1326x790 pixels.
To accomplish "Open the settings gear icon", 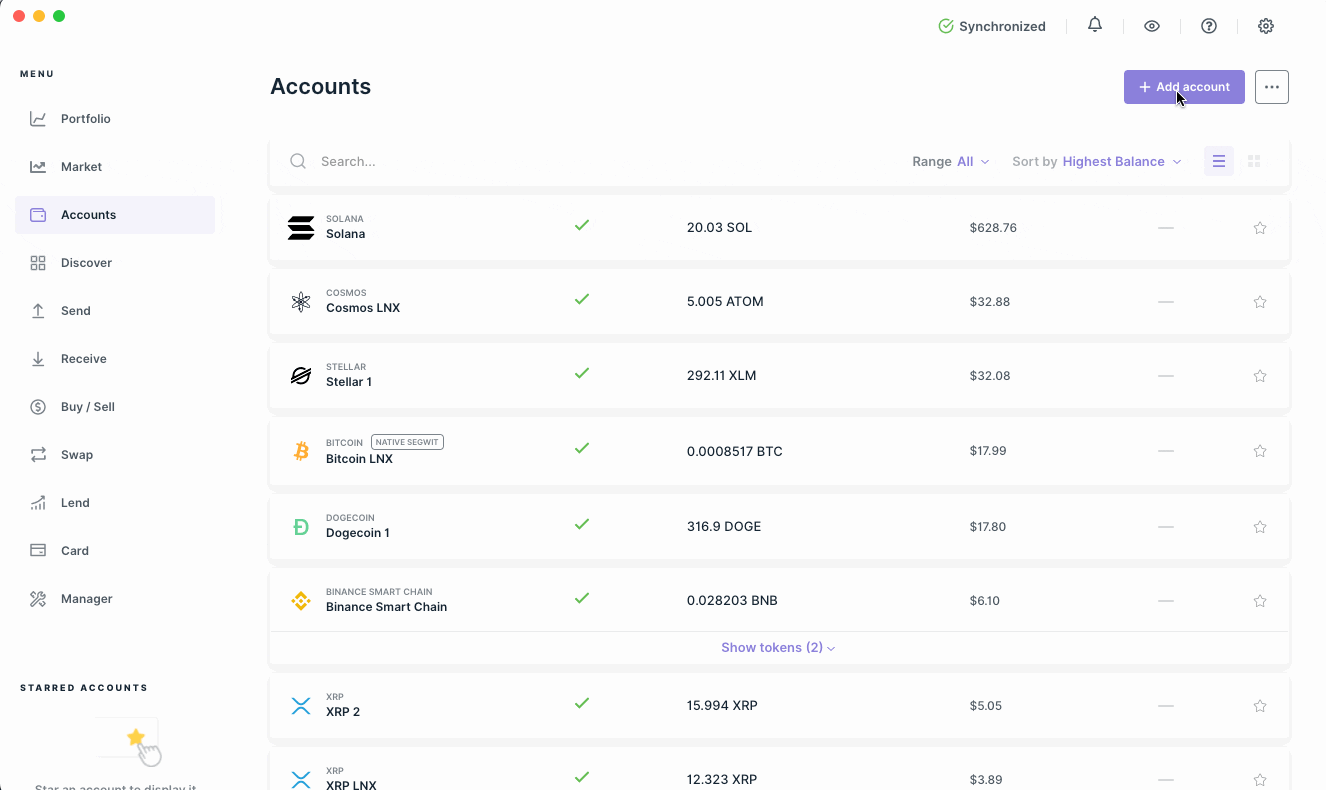I will [x=1266, y=26].
